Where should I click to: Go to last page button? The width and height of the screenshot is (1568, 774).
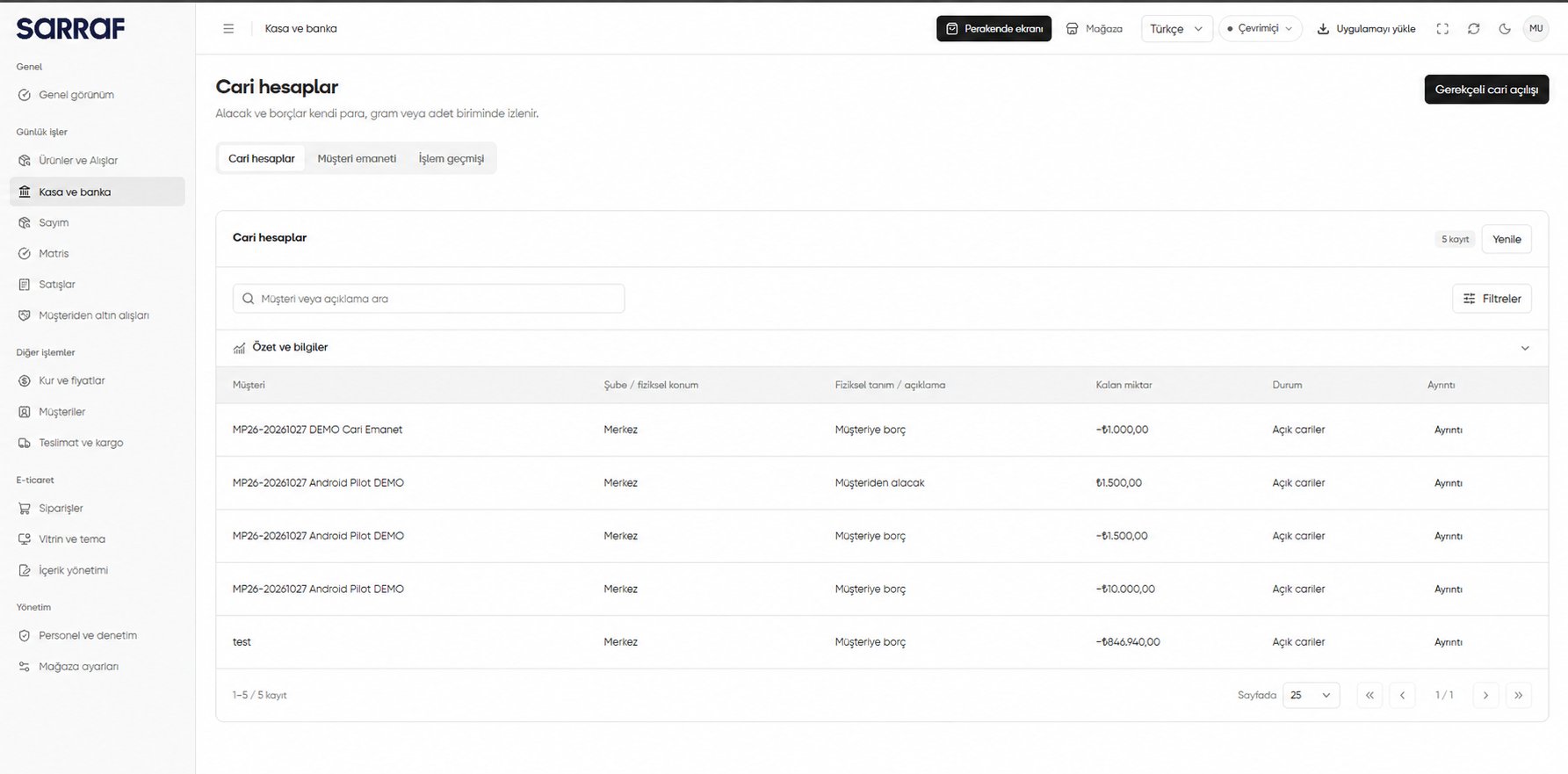point(1519,696)
